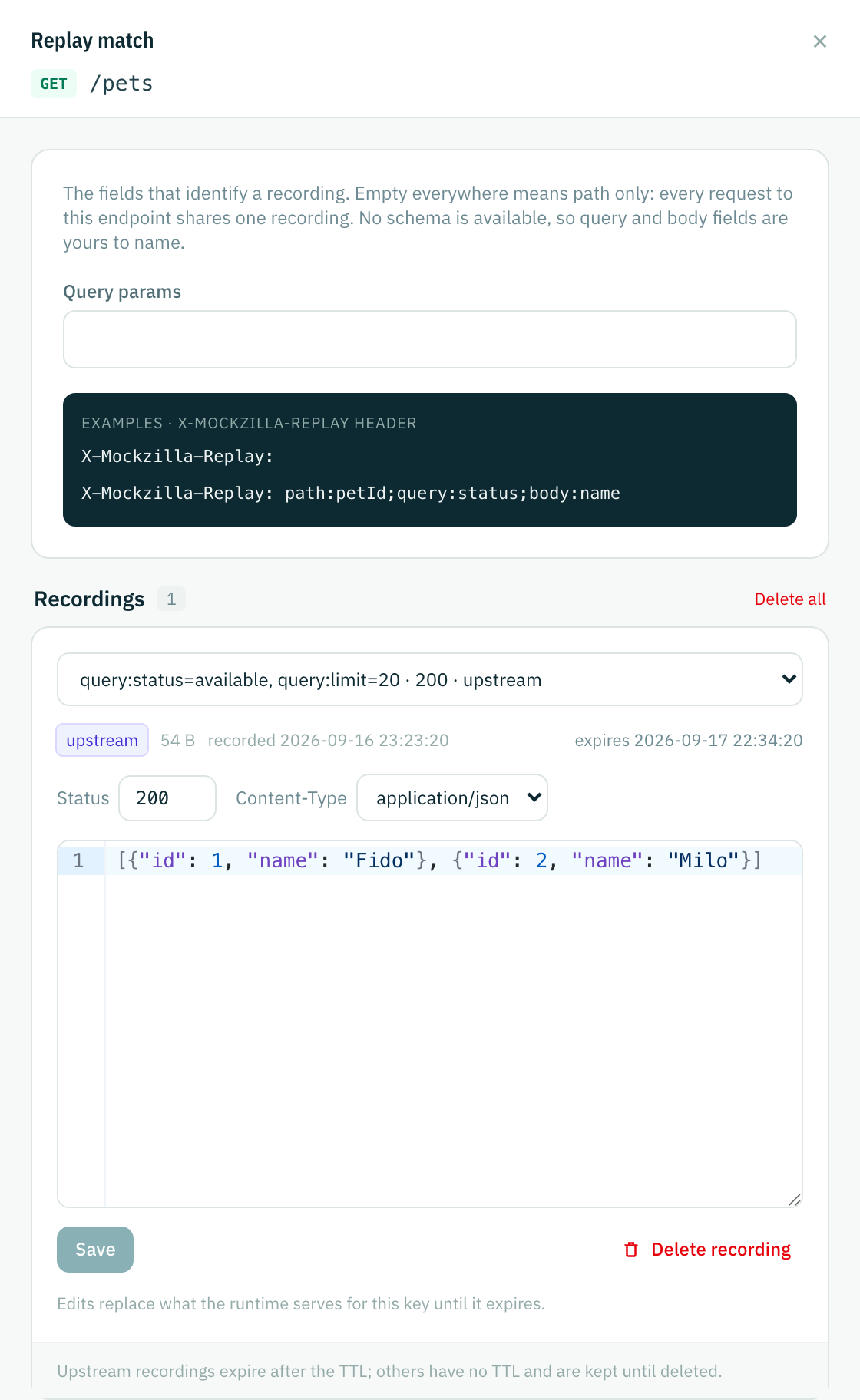
Task: Click the Recordings heading
Action: pyautogui.click(x=89, y=599)
